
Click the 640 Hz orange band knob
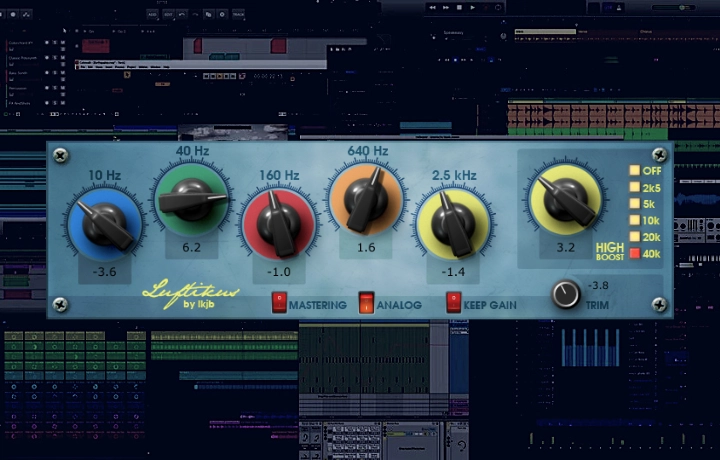point(366,200)
